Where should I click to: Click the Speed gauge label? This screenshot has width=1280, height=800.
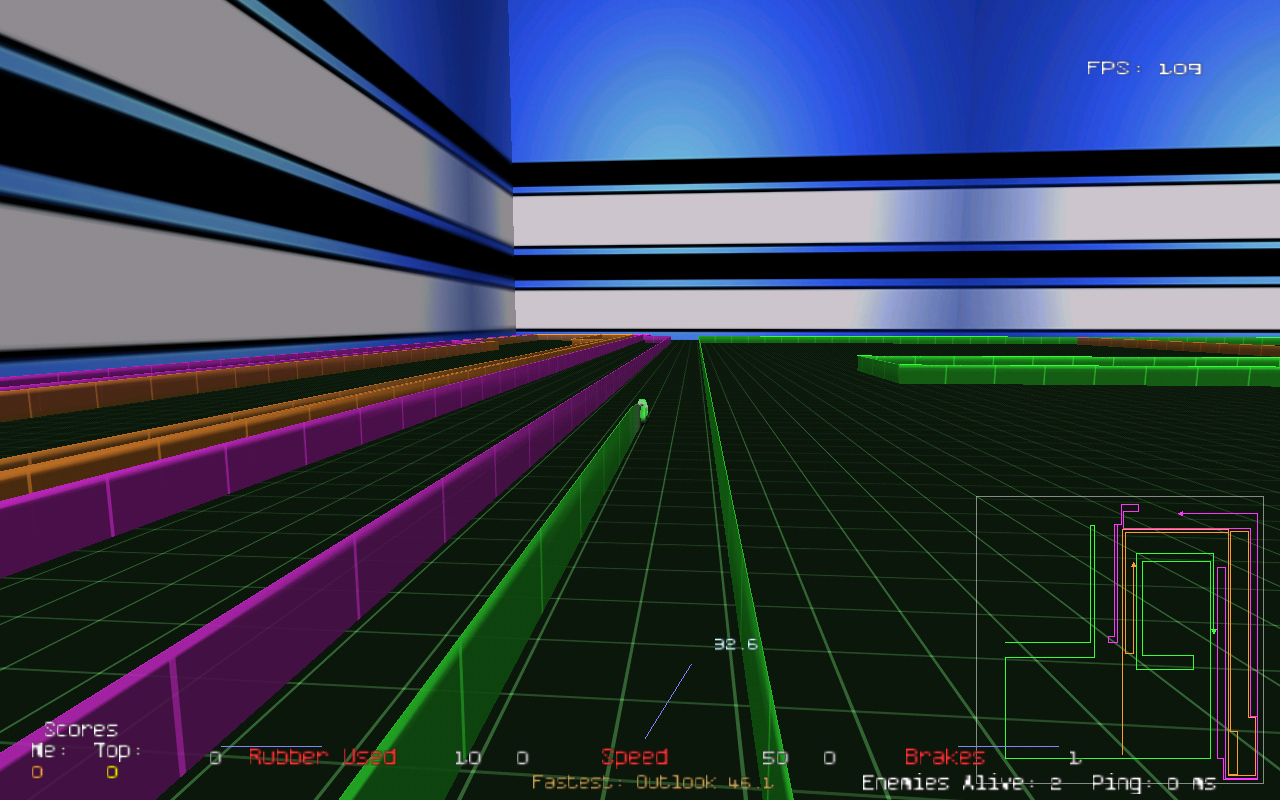pyautogui.click(x=634, y=757)
